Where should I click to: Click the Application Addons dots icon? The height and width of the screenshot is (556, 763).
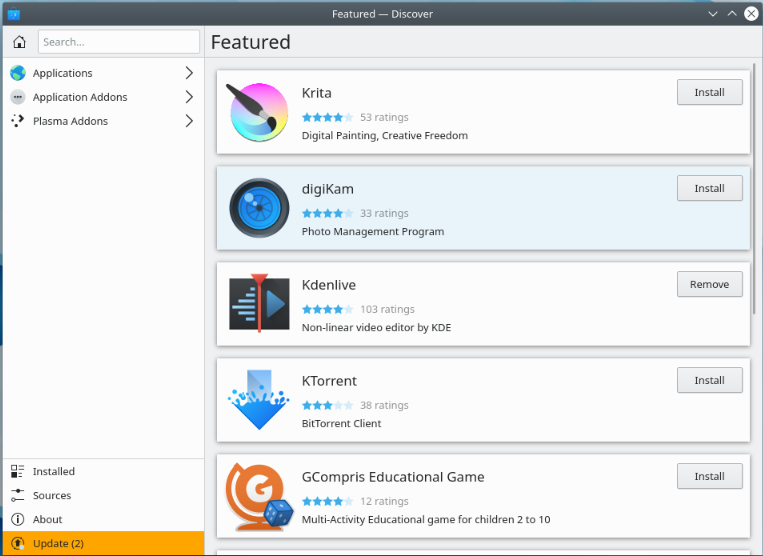coord(18,97)
